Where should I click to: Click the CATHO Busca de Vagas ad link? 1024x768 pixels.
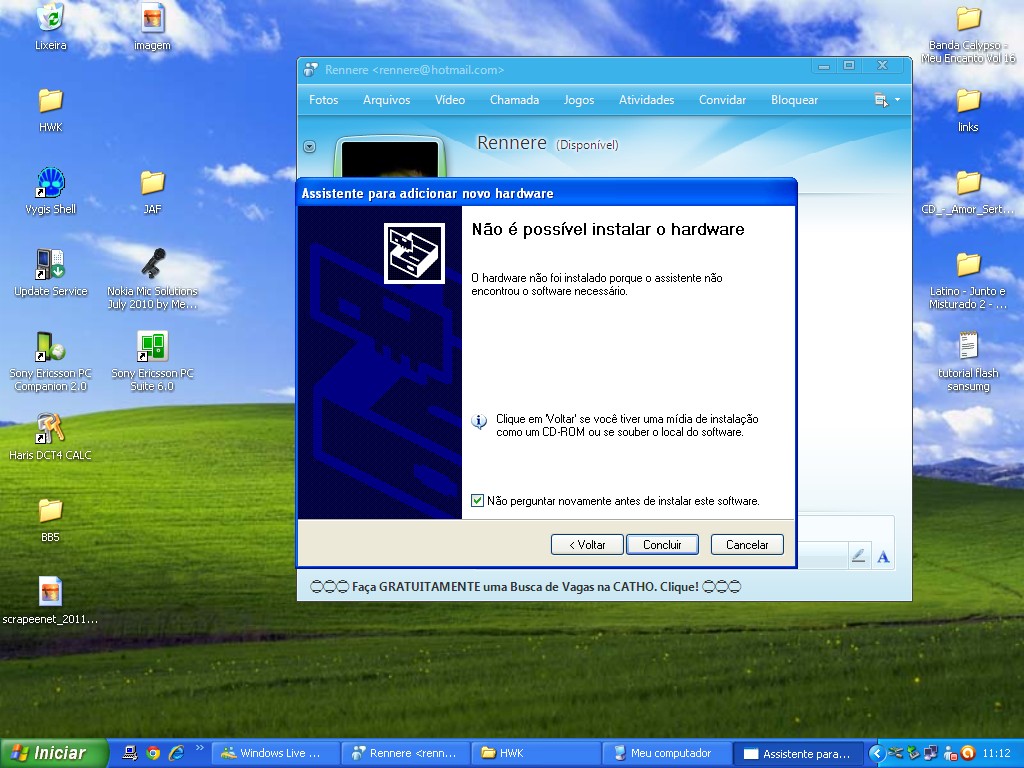pos(526,586)
